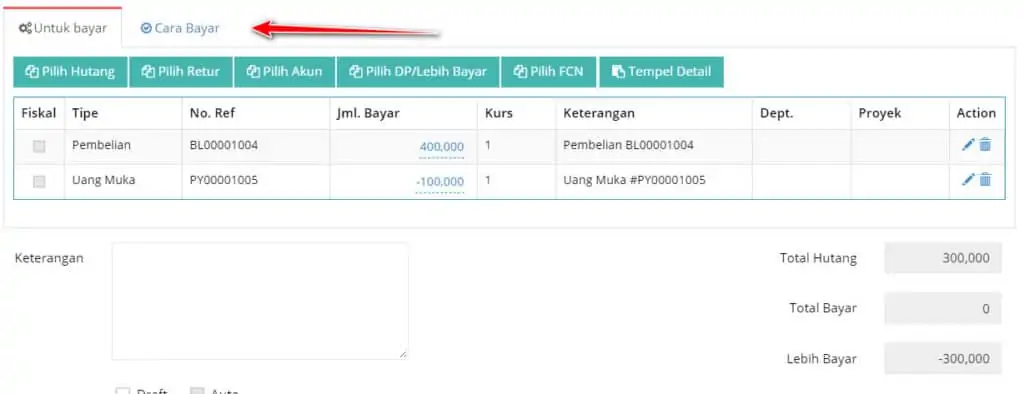Toggle Fiskal checkbox for Pembelian row

tap(39, 146)
